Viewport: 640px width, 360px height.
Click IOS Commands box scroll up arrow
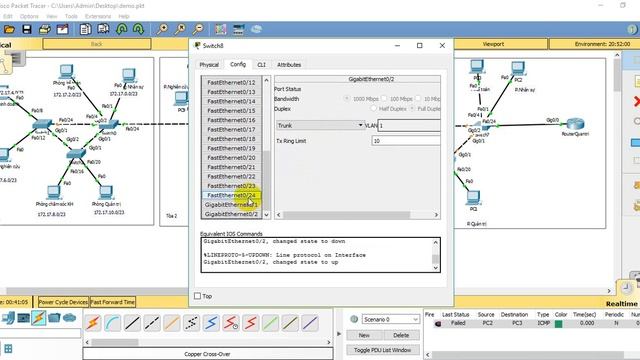tap(436, 242)
